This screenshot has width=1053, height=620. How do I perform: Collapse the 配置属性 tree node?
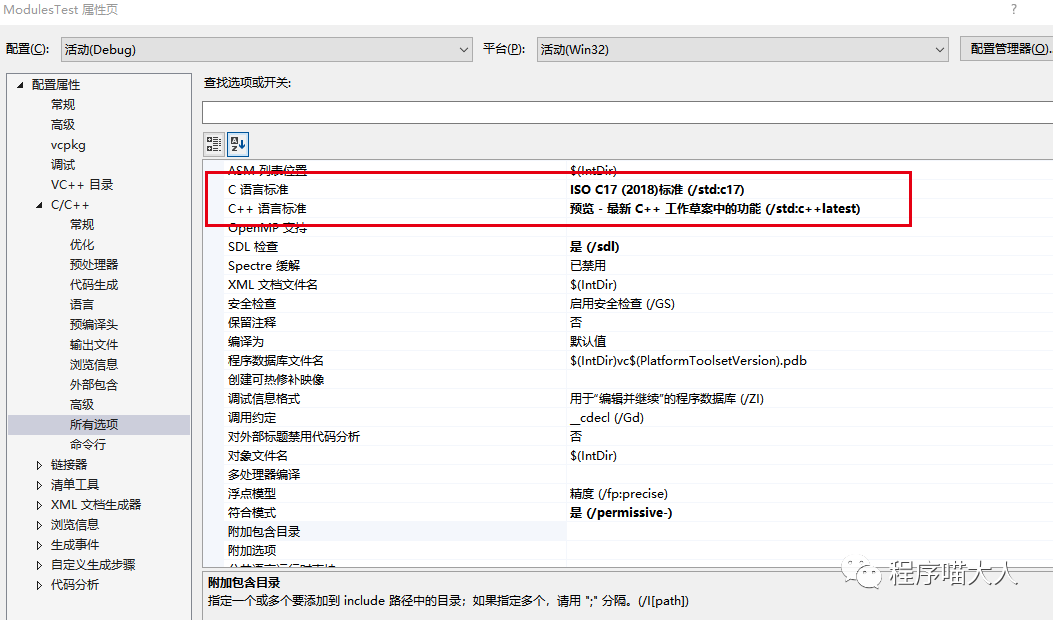20,84
